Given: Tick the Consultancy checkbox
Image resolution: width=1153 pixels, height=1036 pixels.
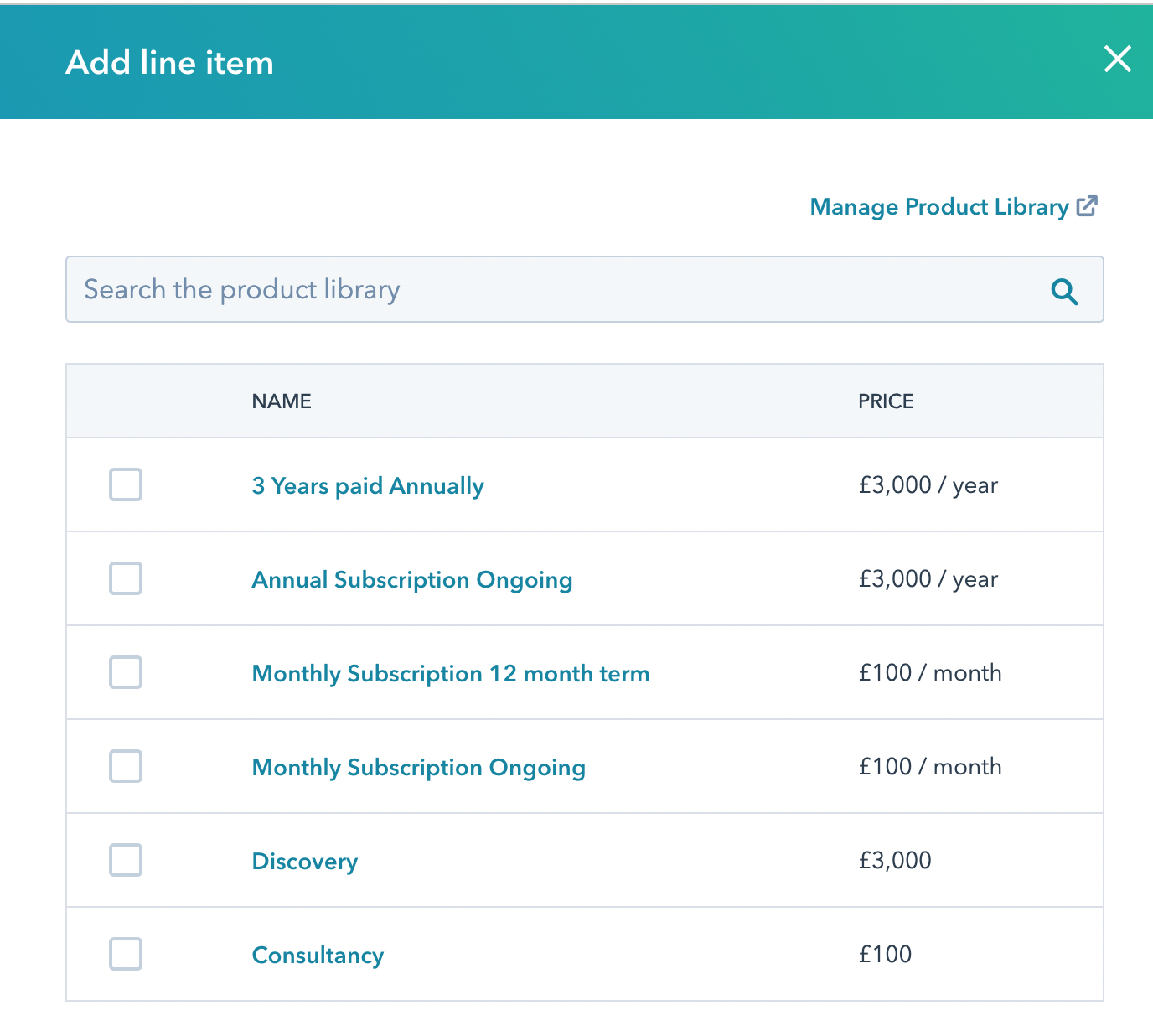Looking at the screenshot, I should (125, 954).
